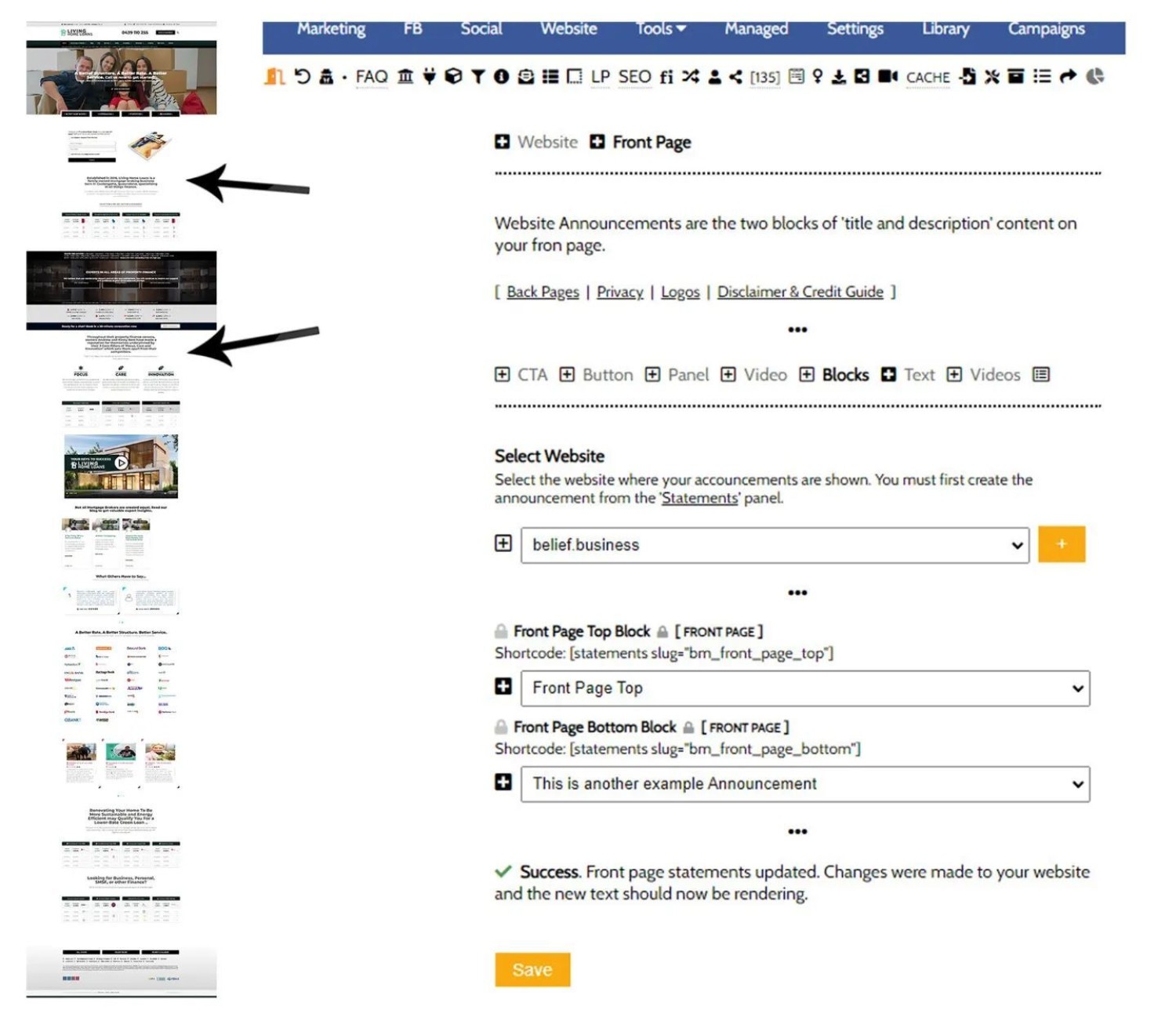Click the lock icon before Front Page Top Block
Image resolution: width=1176 pixels, height=1028 pixels.
point(501,631)
